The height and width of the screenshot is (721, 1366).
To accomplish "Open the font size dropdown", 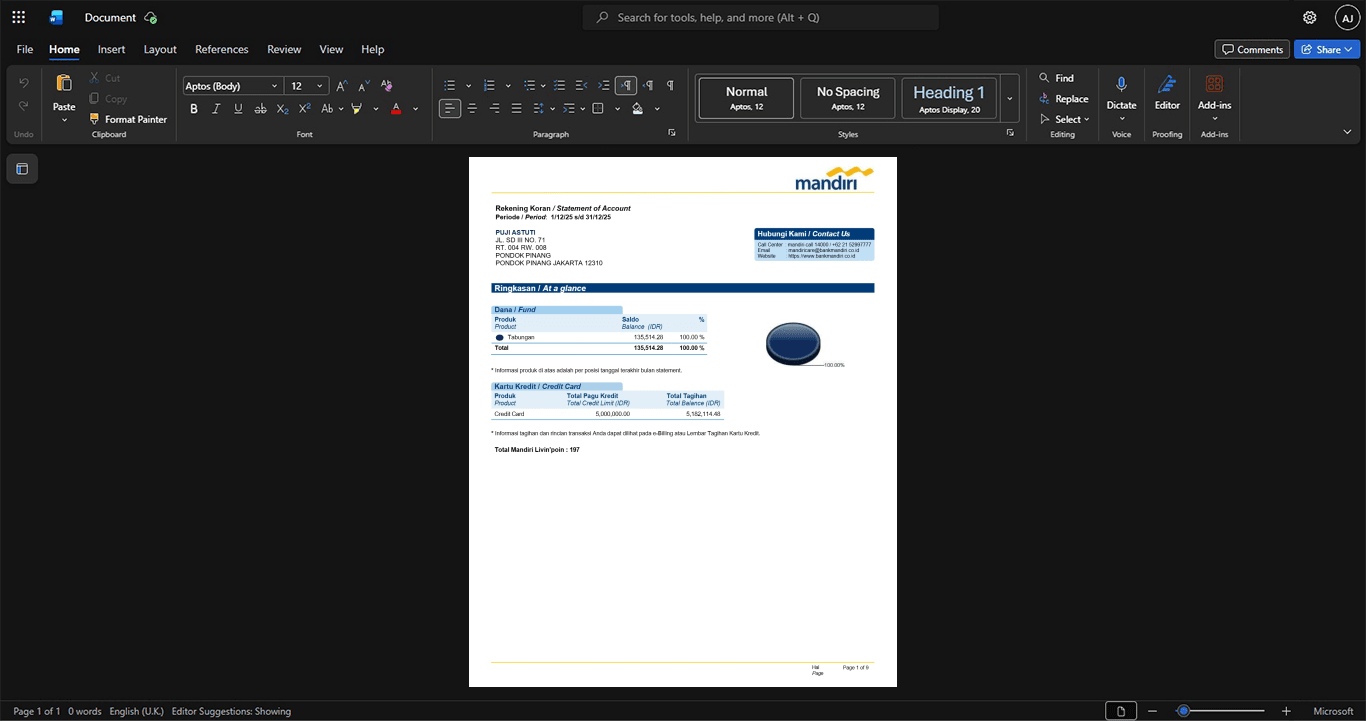I will pos(320,86).
